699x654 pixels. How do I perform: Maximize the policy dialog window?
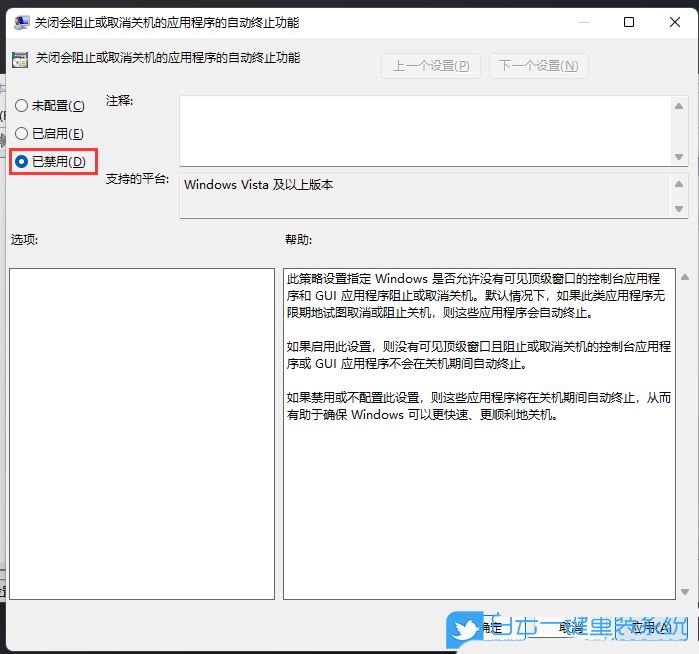pyautogui.click(x=629, y=22)
